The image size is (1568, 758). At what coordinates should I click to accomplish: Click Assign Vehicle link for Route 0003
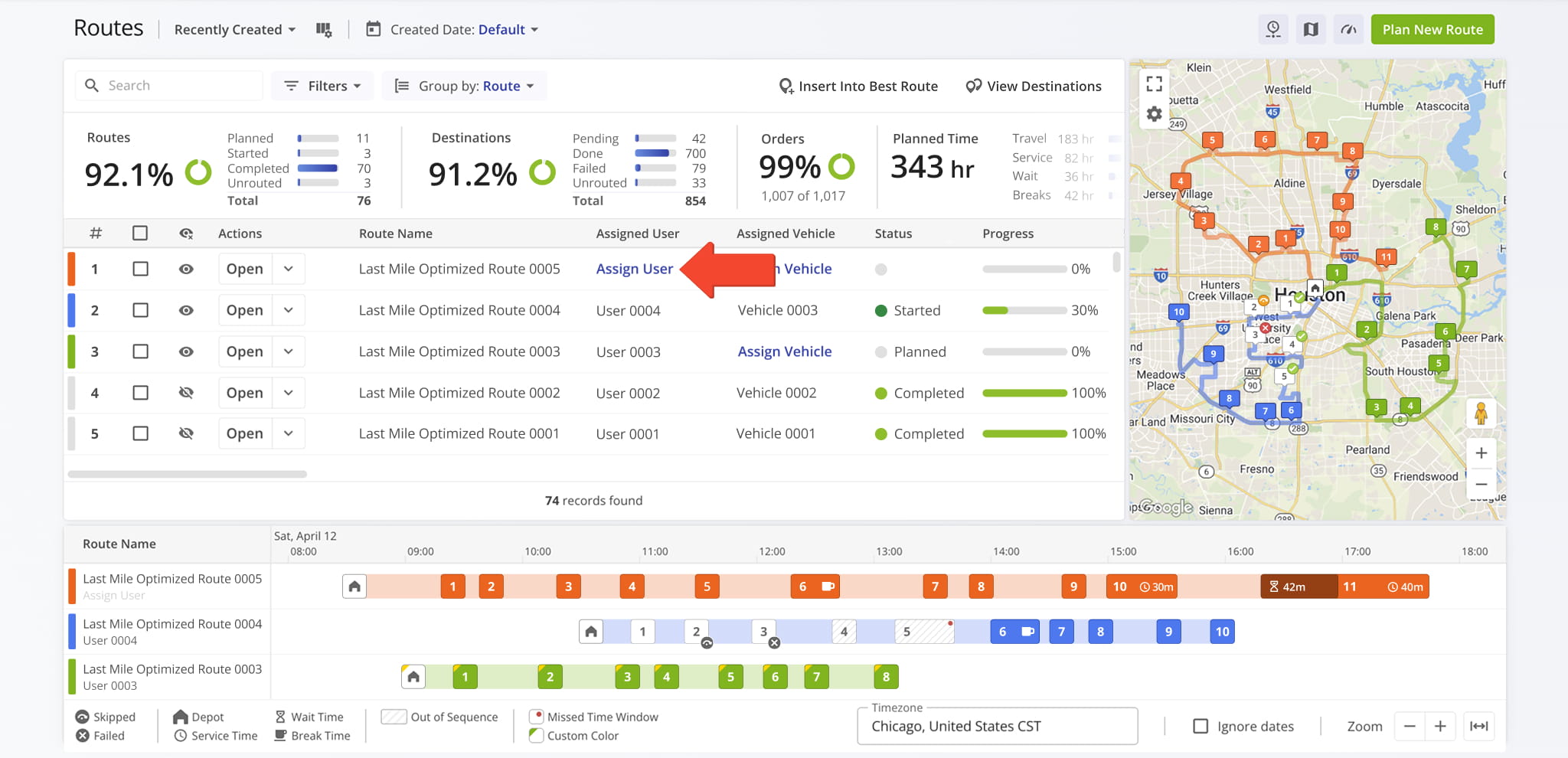click(x=785, y=351)
